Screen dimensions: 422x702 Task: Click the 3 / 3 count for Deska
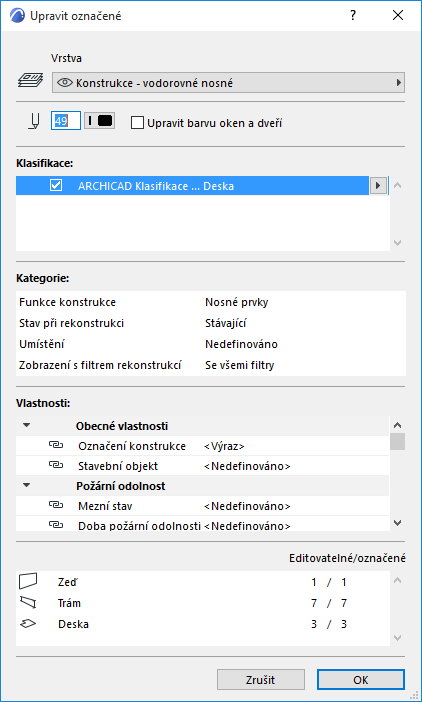(329, 624)
